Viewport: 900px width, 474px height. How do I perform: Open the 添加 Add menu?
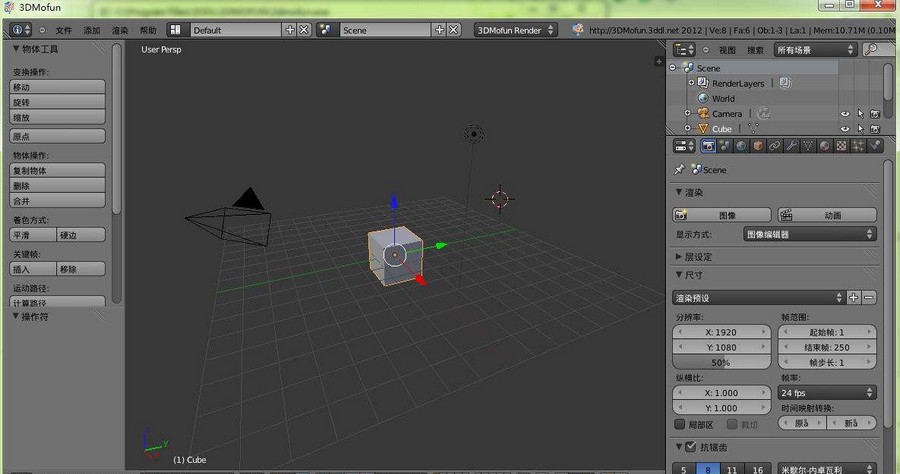click(x=92, y=30)
